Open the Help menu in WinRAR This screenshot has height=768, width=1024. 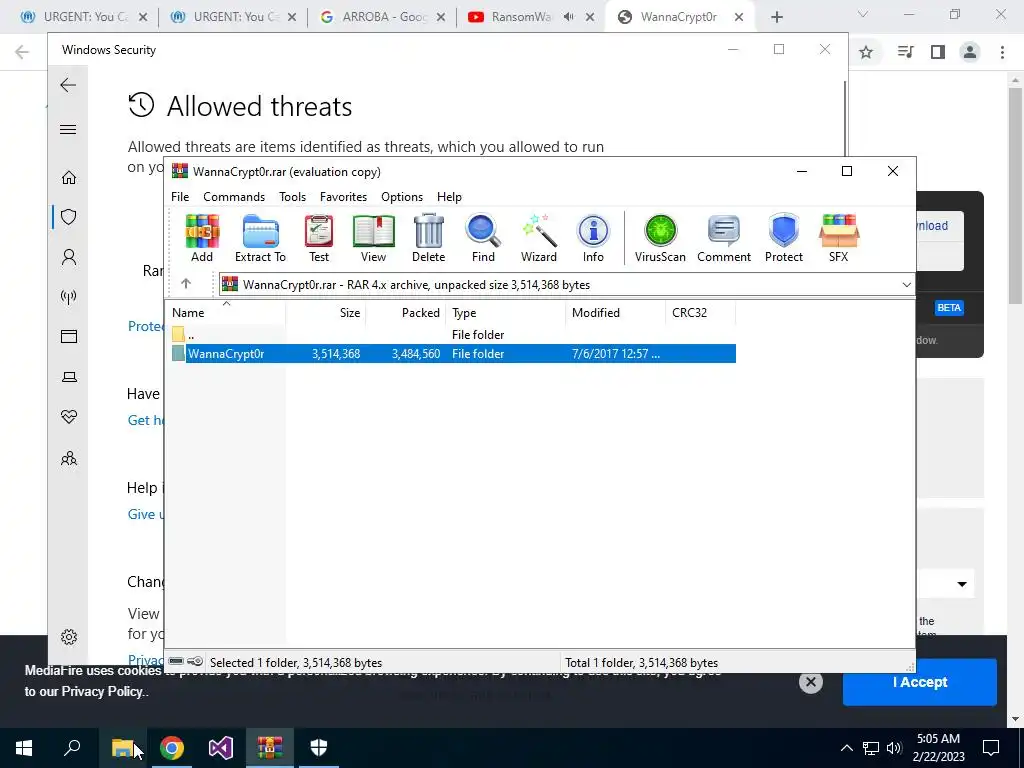[449, 197]
